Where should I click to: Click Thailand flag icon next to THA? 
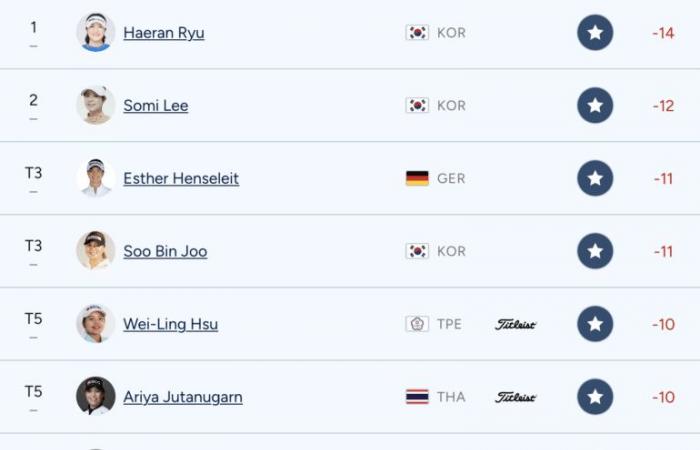click(x=417, y=396)
